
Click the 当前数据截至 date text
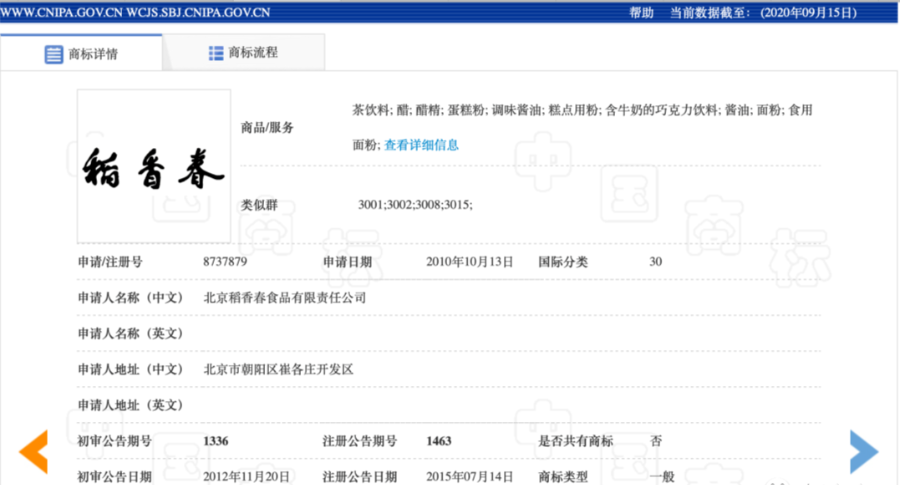coord(763,13)
